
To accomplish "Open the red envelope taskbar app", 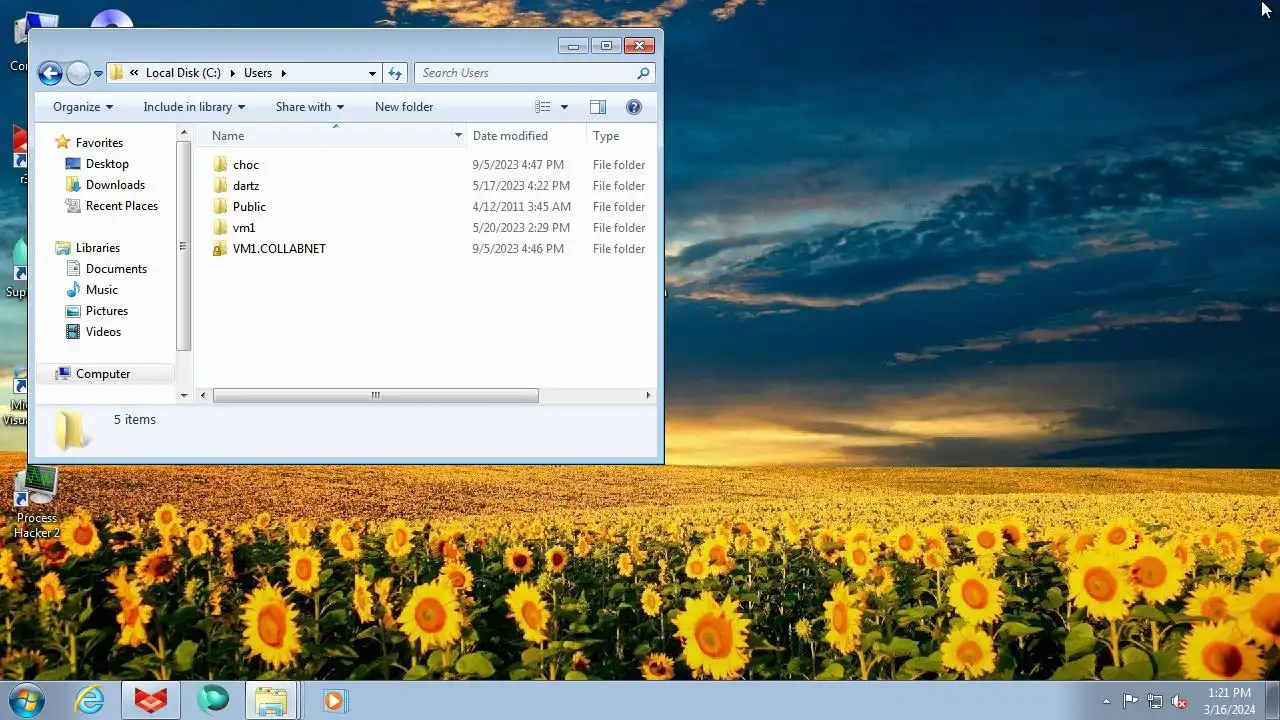I will coord(151,700).
